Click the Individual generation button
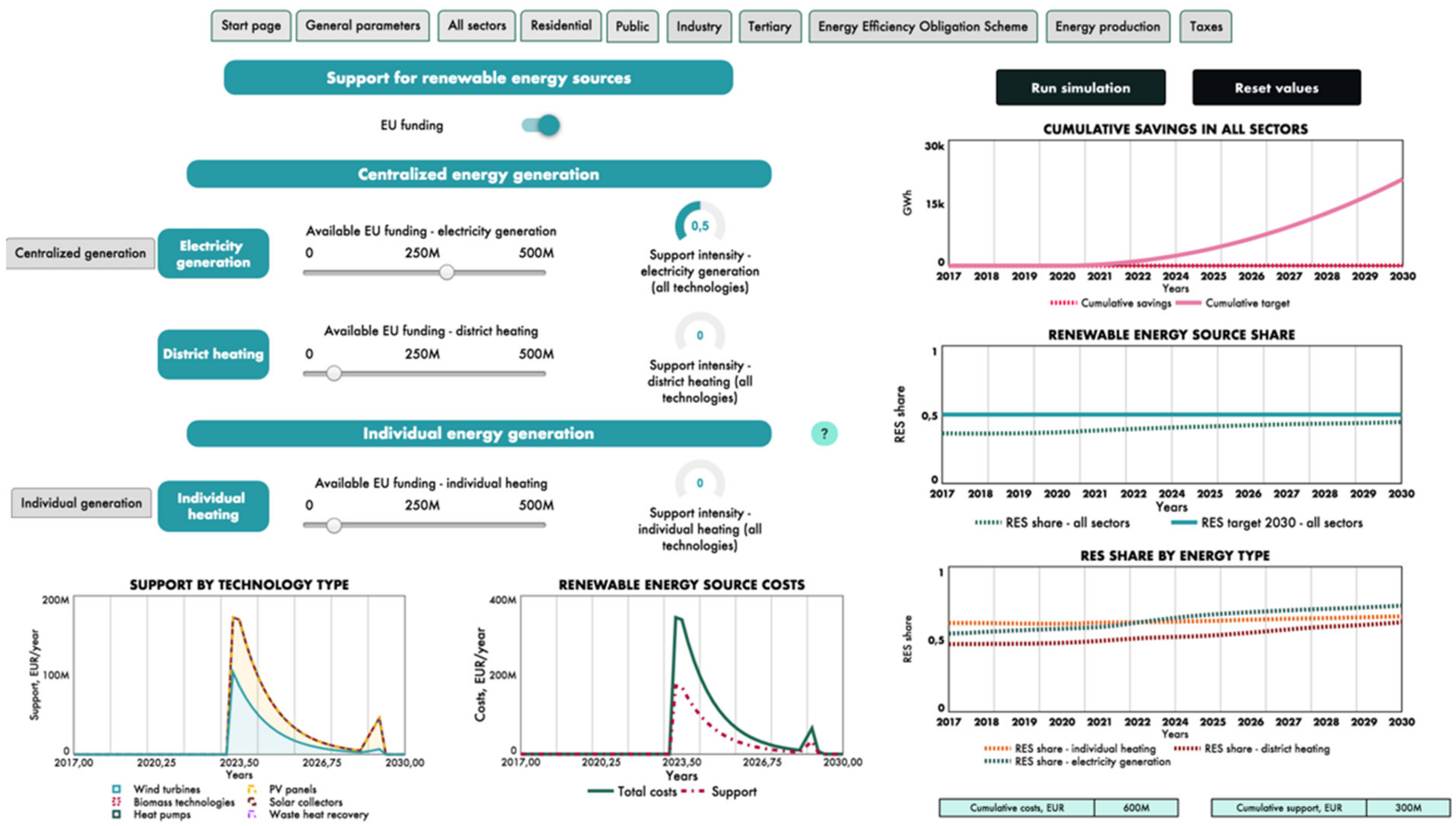1456x826 pixels. pos(81,503)
